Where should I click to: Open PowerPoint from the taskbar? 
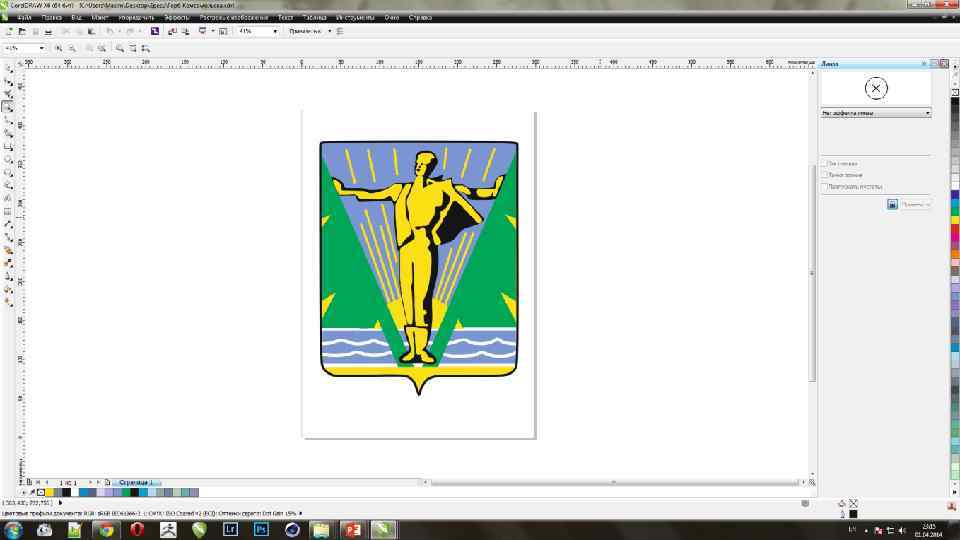[353, 530]
